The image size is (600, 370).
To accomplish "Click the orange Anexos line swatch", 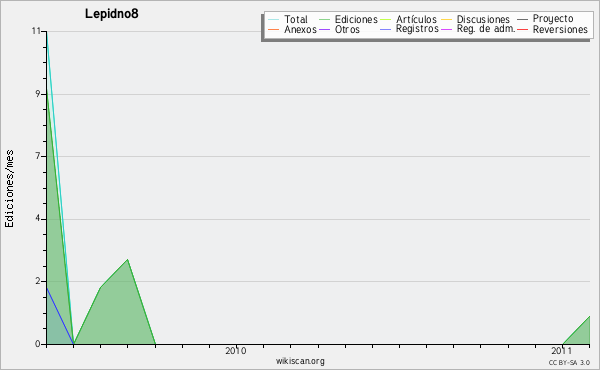I will (274, 29).
